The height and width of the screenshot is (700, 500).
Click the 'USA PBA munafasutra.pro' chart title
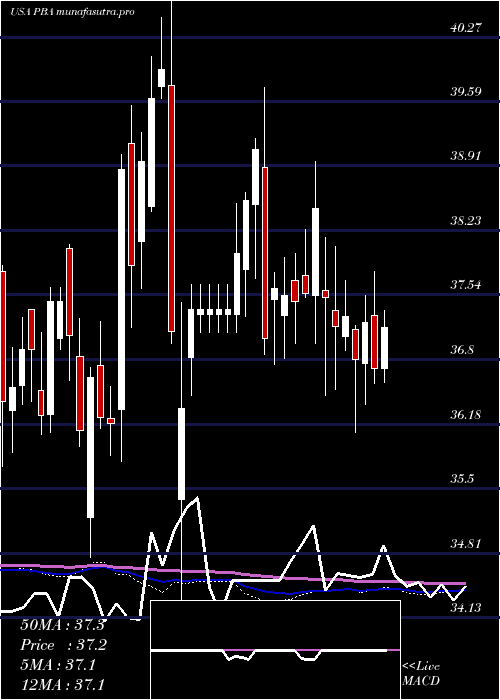pos(72,12)
